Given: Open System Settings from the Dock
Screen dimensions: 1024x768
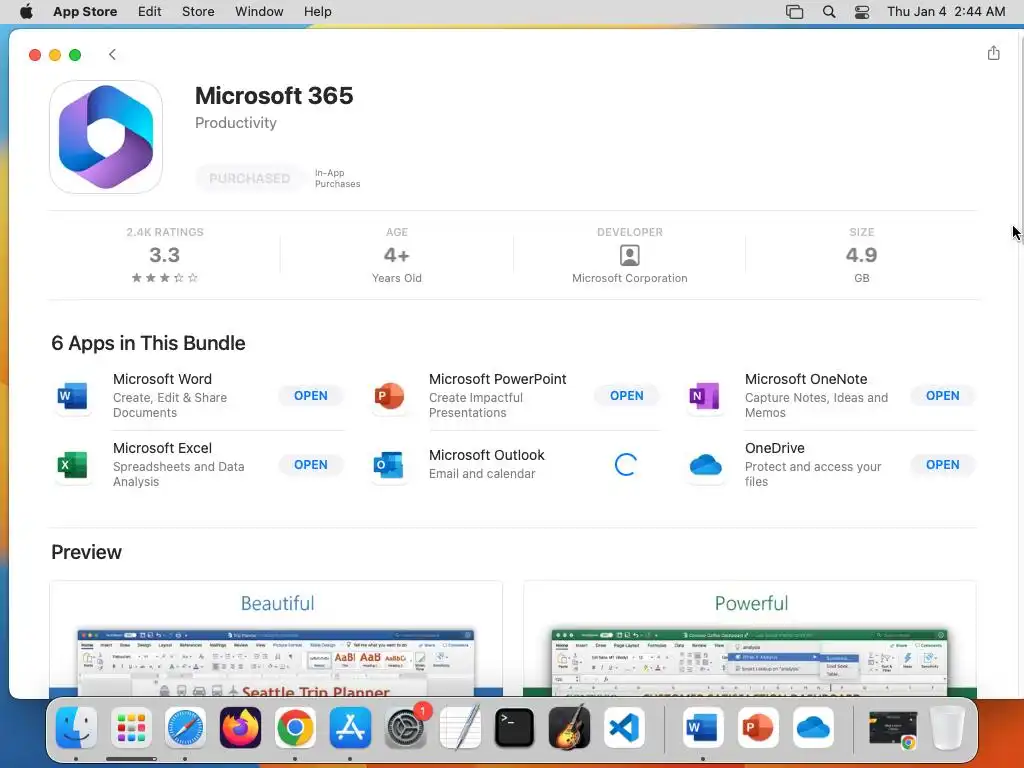Looking at the screenshot, I should pos(406,728).
